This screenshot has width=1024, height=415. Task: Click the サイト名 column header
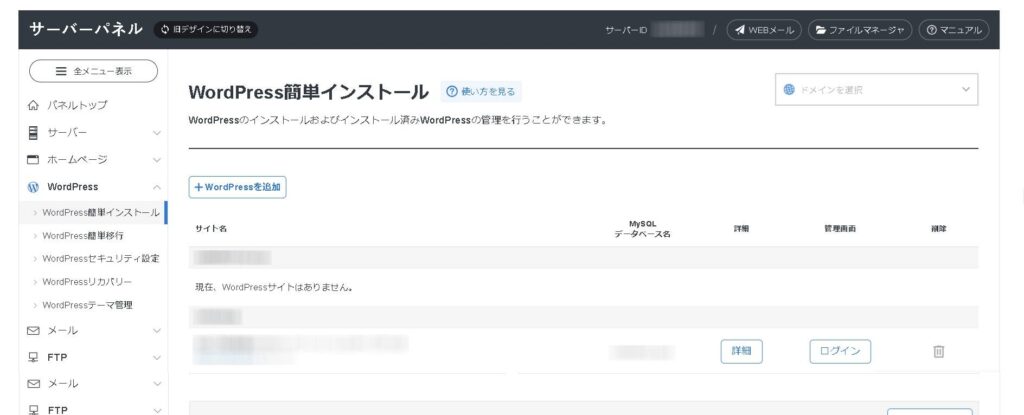tap(211, 229)
